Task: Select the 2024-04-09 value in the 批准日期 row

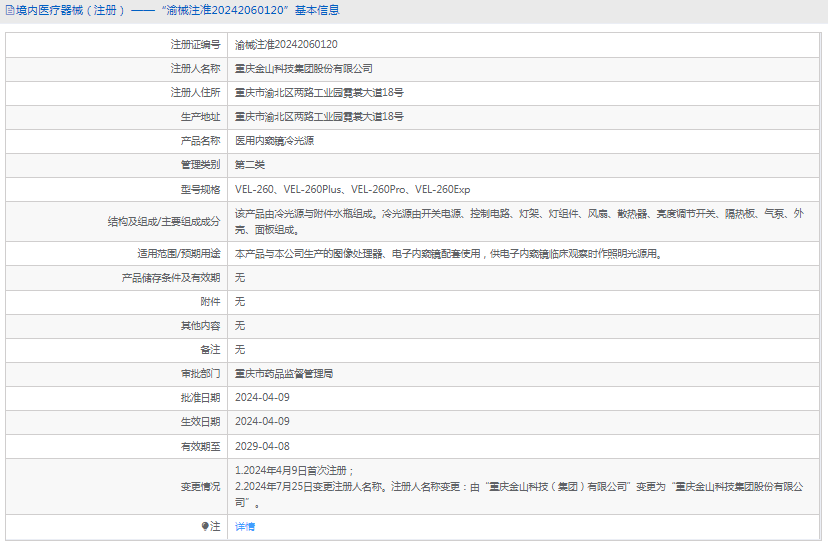Action: click(262, 397)
